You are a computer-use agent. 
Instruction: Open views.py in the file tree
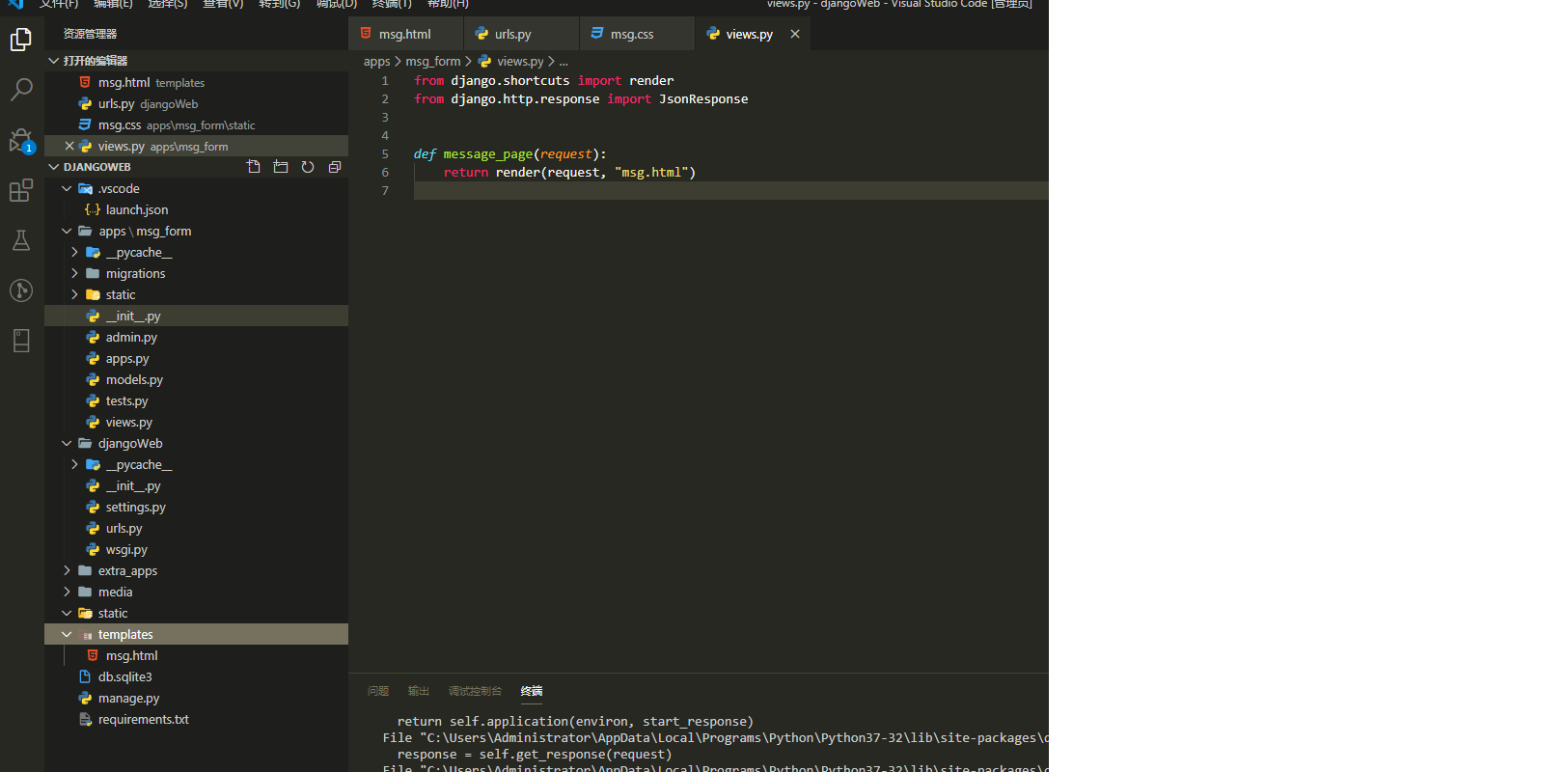pos(196,422)
